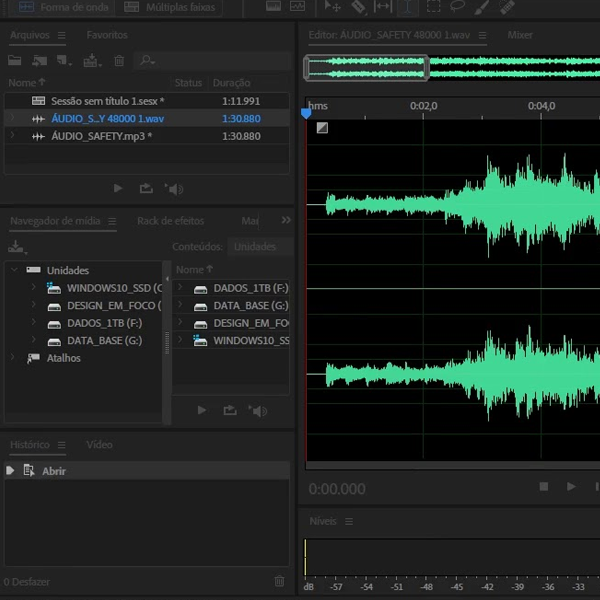The width and height of the screenshot is (600, 600).
Task: Delete selected file with Arquivos trash icon
Action: point(119,61)
